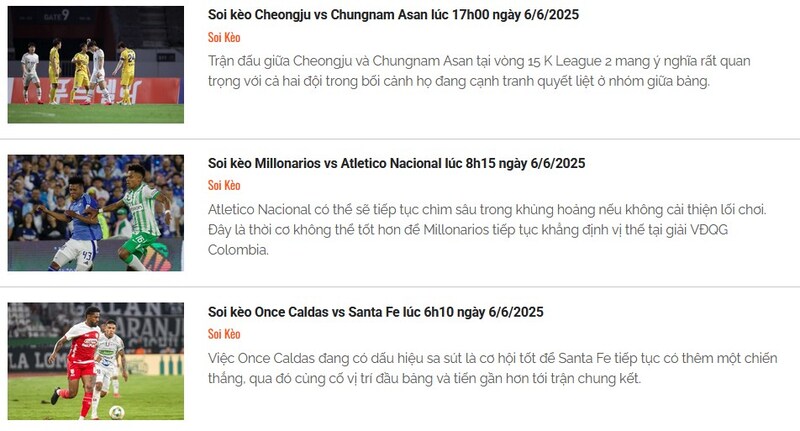Image resolution: width=800 pixels, height=431 pixels.
Task: Open the Cheongju vs Chungnam Asan article headline
Action: pyautogui.click(x=393, y=15)
